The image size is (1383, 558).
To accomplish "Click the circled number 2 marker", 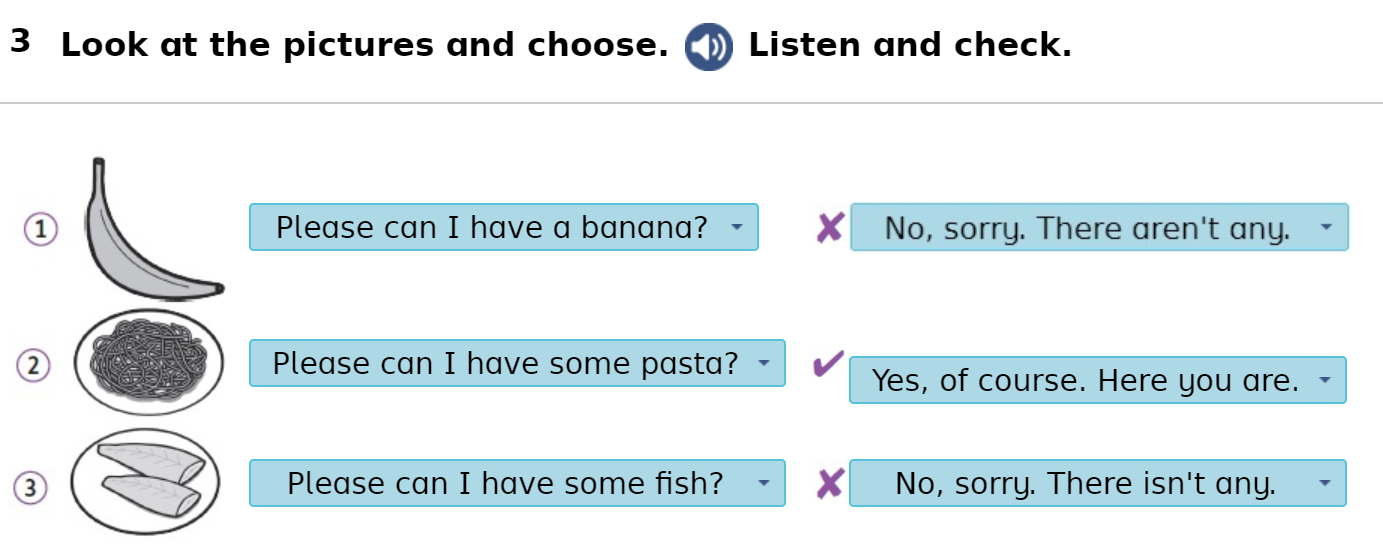I will 33,365.
